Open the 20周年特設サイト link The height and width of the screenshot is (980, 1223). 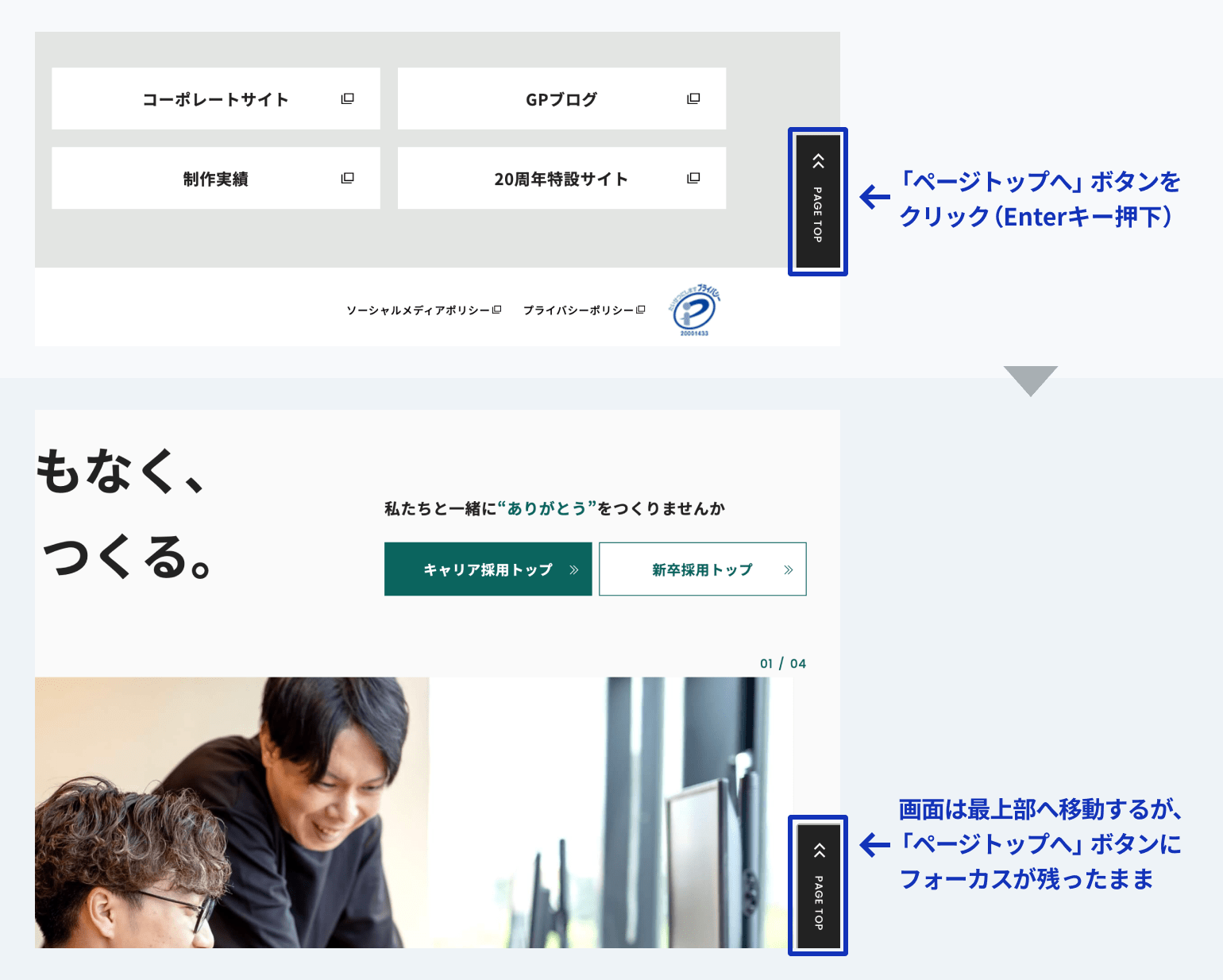[x=561, y=178]
